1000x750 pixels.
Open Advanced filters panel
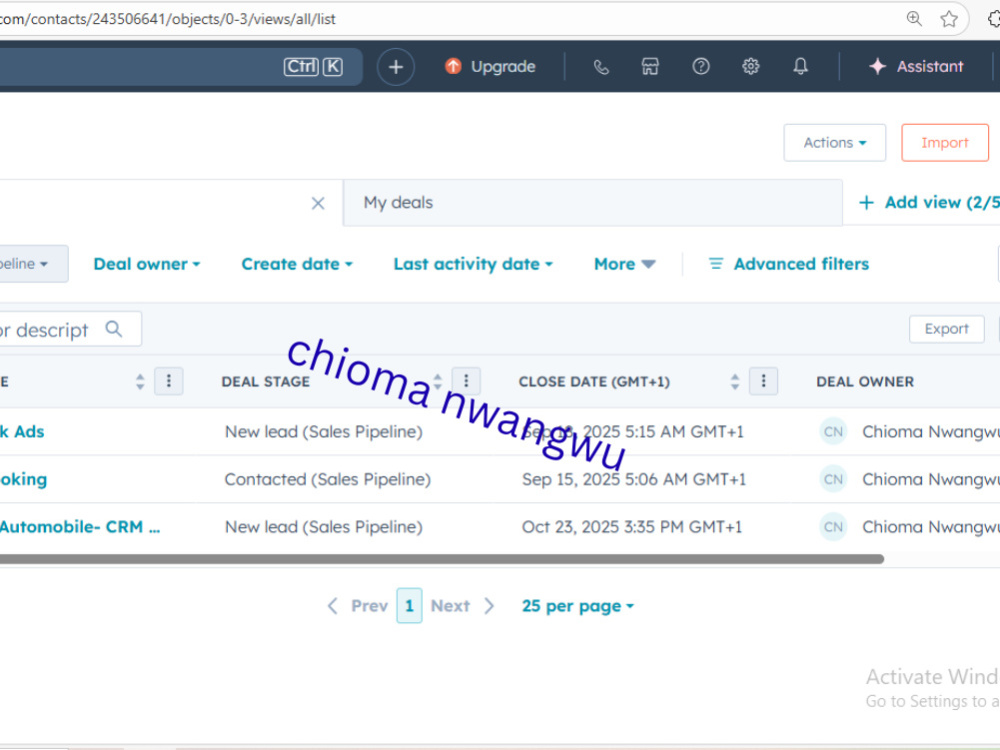789,264
